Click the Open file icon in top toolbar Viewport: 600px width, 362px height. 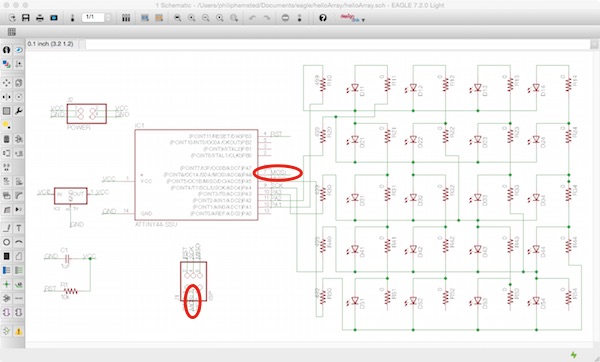[x=12, y=18]
